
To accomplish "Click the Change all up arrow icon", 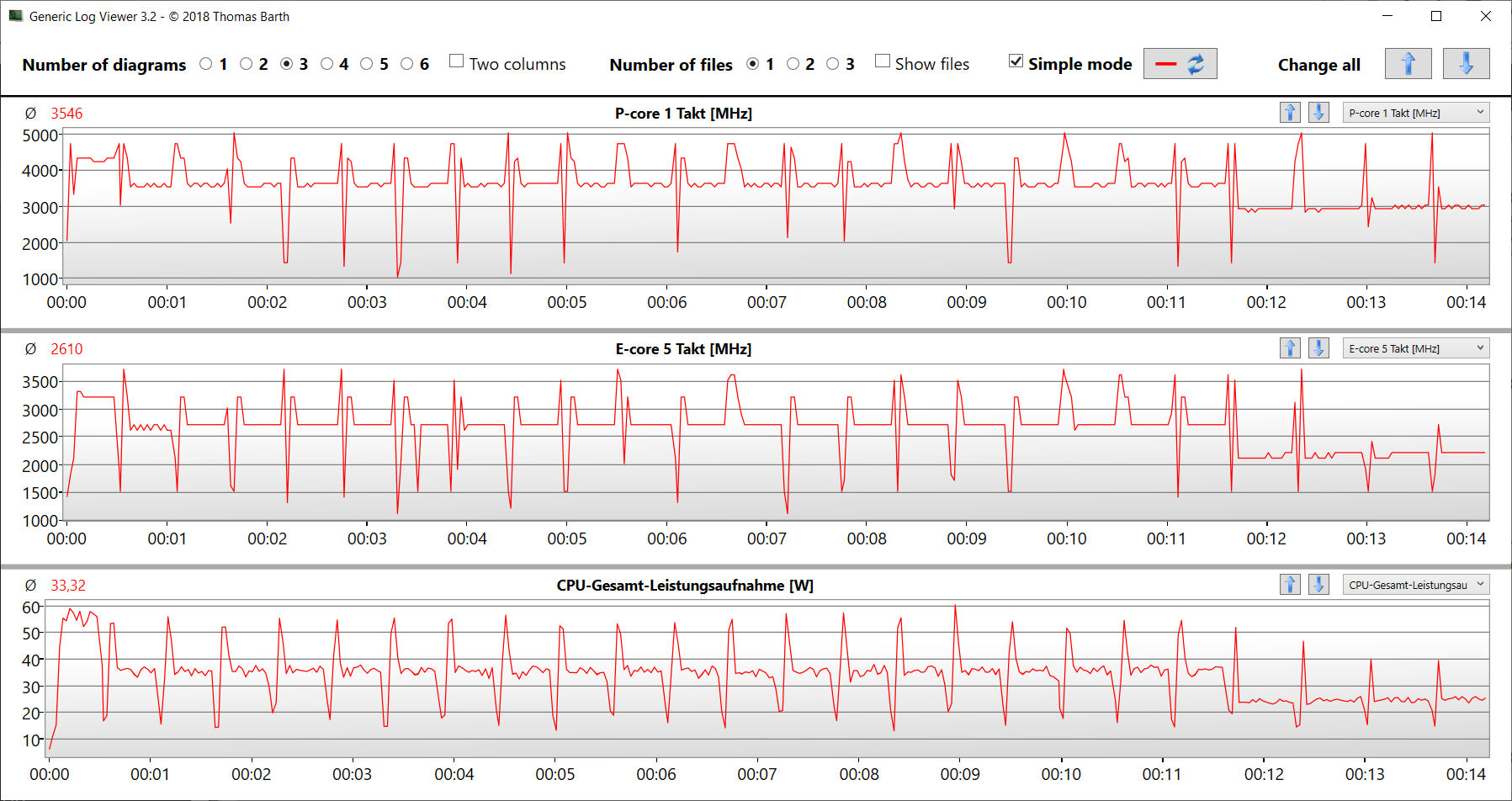I will coord(1408,64).
